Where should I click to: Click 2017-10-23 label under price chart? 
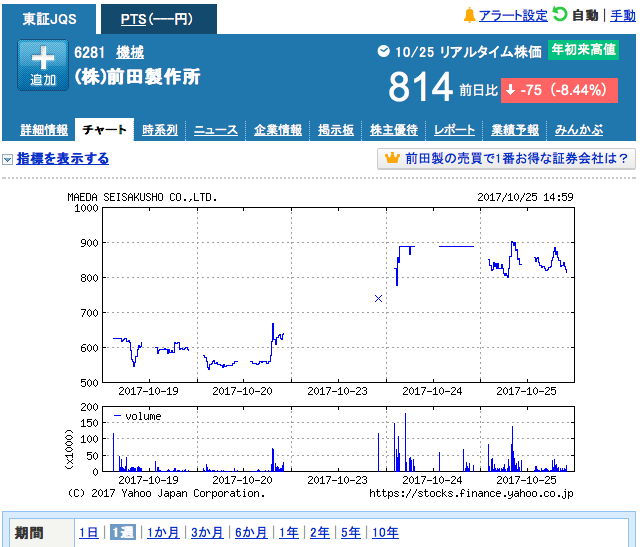click(337, 391)
